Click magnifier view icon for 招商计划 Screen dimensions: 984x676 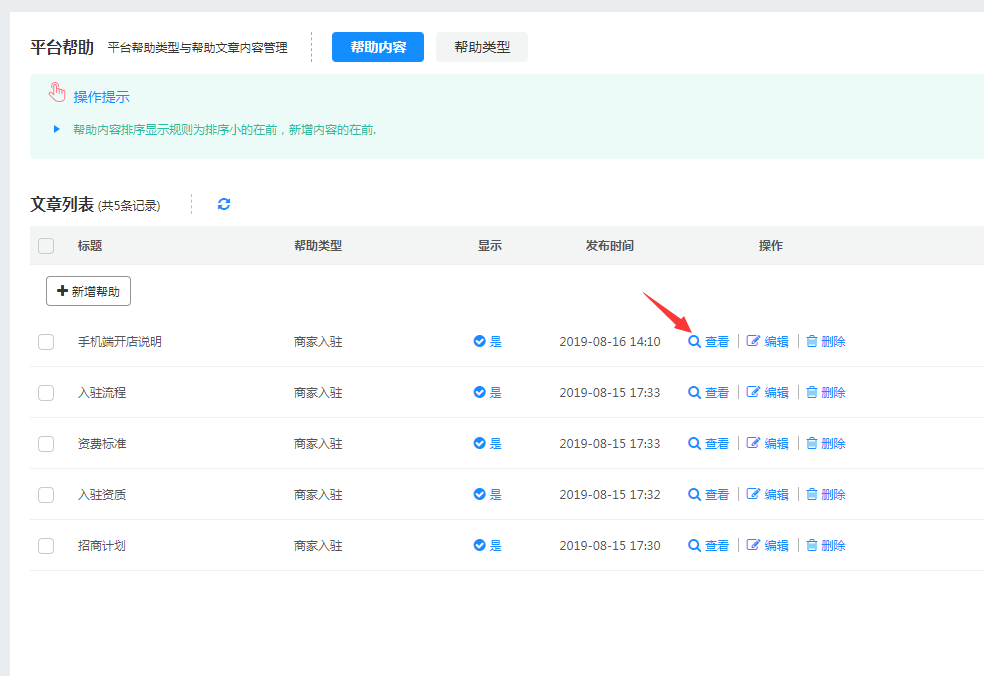694,546
